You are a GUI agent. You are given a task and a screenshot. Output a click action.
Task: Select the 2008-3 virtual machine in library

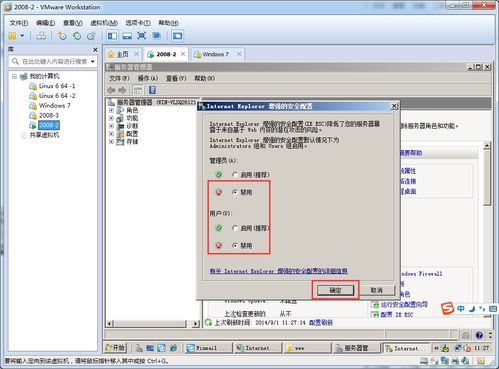[49, 115]
